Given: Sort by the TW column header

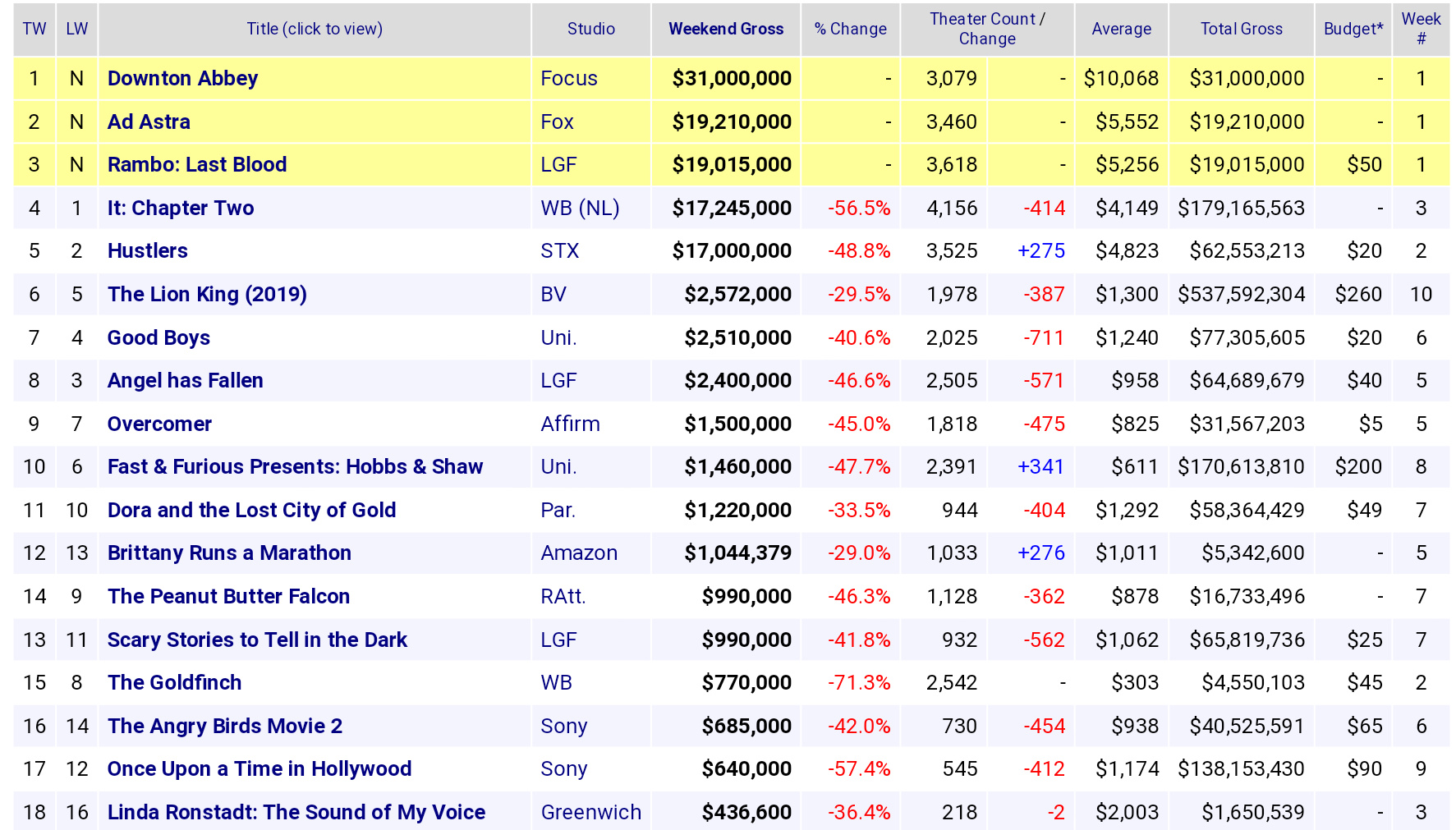Looking at the screenshot, I should pos(34,29).
